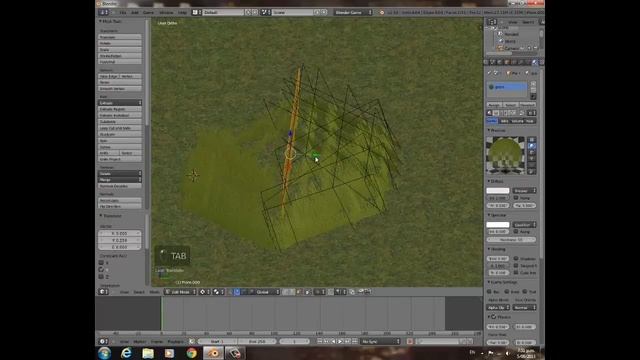
Task: Add a new material slot
Action: coord(533,84)
